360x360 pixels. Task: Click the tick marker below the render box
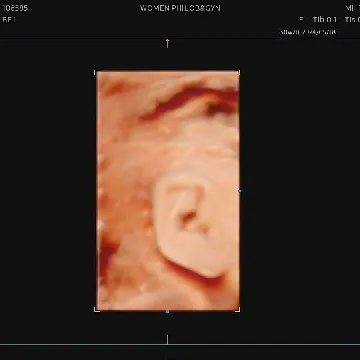pos(167,339)
